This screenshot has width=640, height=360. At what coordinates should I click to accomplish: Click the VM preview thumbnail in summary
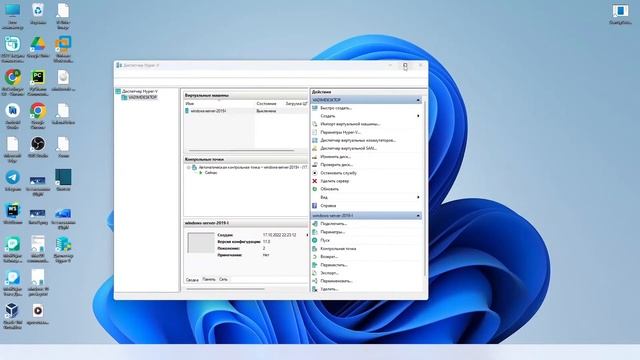(200, 243)
